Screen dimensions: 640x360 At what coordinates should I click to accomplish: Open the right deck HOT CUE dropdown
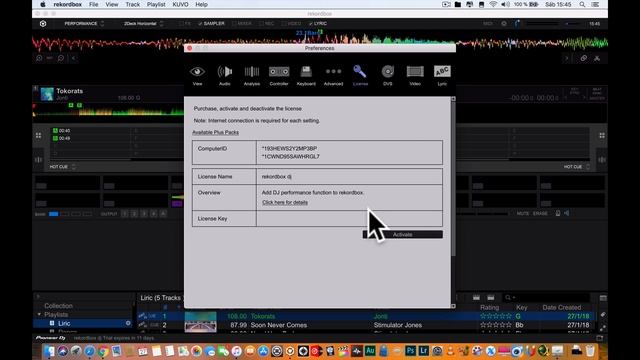pyautogui.click(x=577, y=167)
